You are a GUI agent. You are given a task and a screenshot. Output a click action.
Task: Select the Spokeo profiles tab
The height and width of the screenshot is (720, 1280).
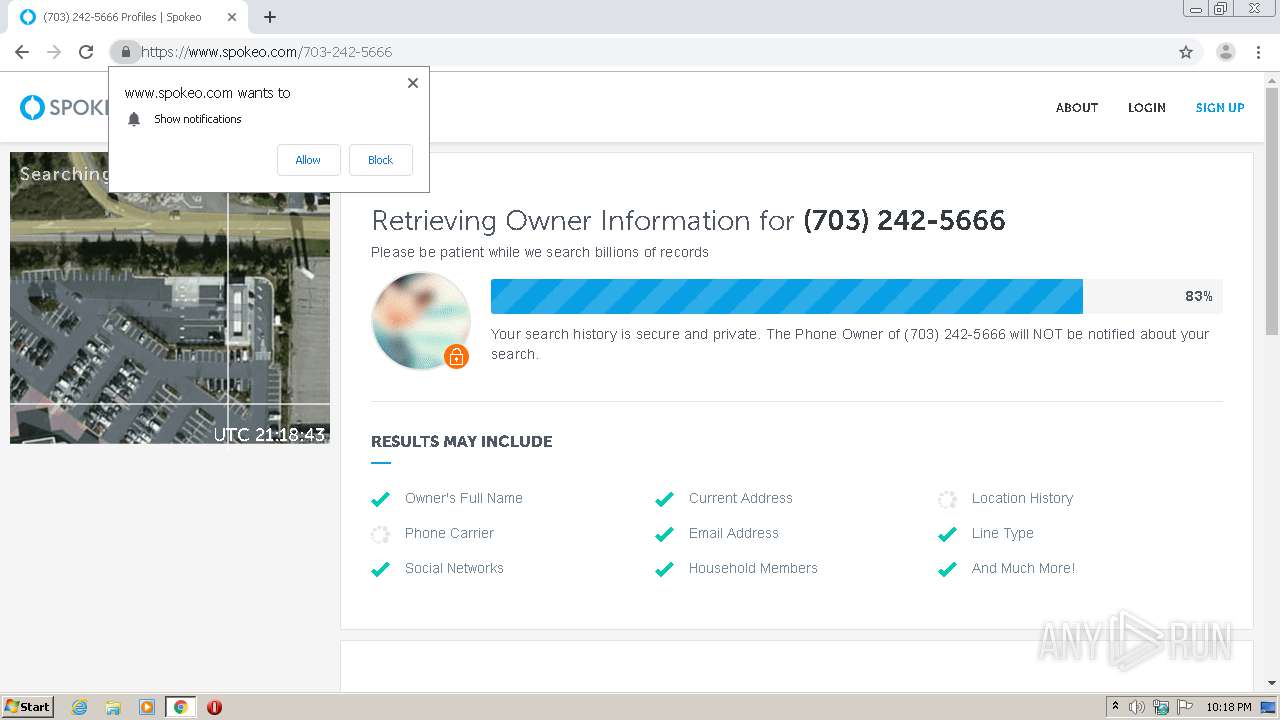(x=128, y=17)
